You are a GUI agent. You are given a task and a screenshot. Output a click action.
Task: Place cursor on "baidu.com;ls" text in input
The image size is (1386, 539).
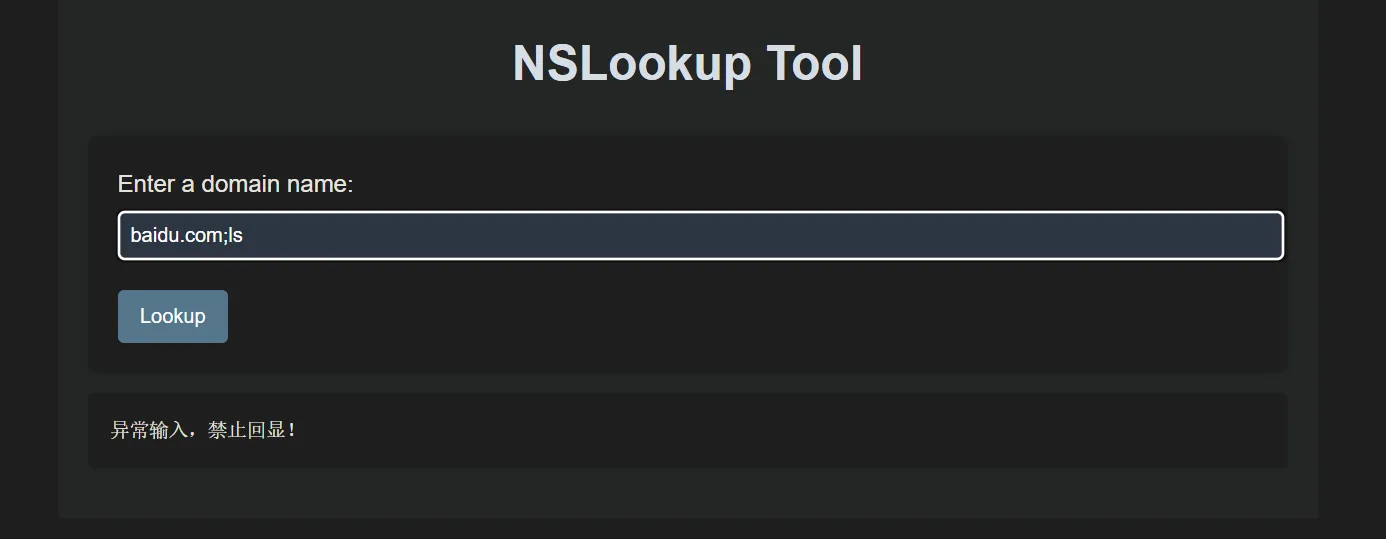click(186, 236)
